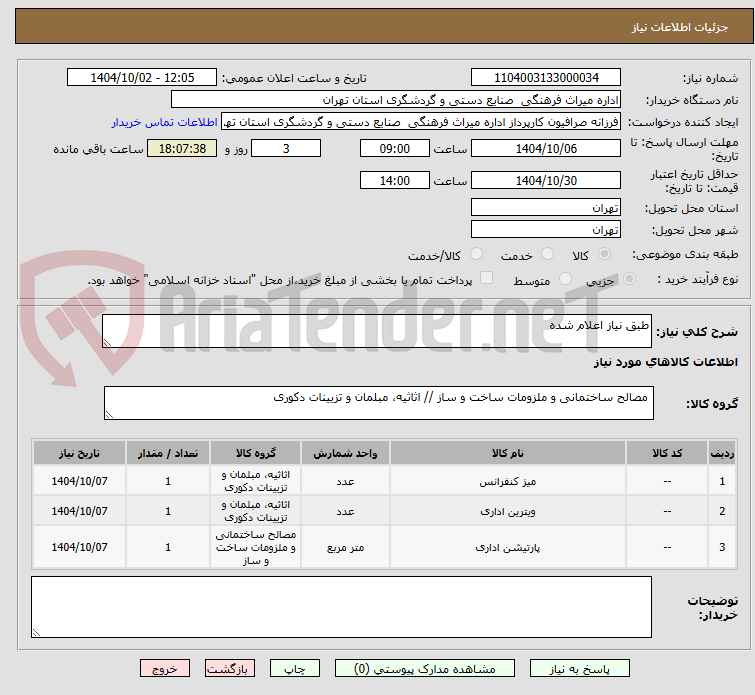Click the کد کالا column header
Screen dimensions: 755x695
click(667, 453)
